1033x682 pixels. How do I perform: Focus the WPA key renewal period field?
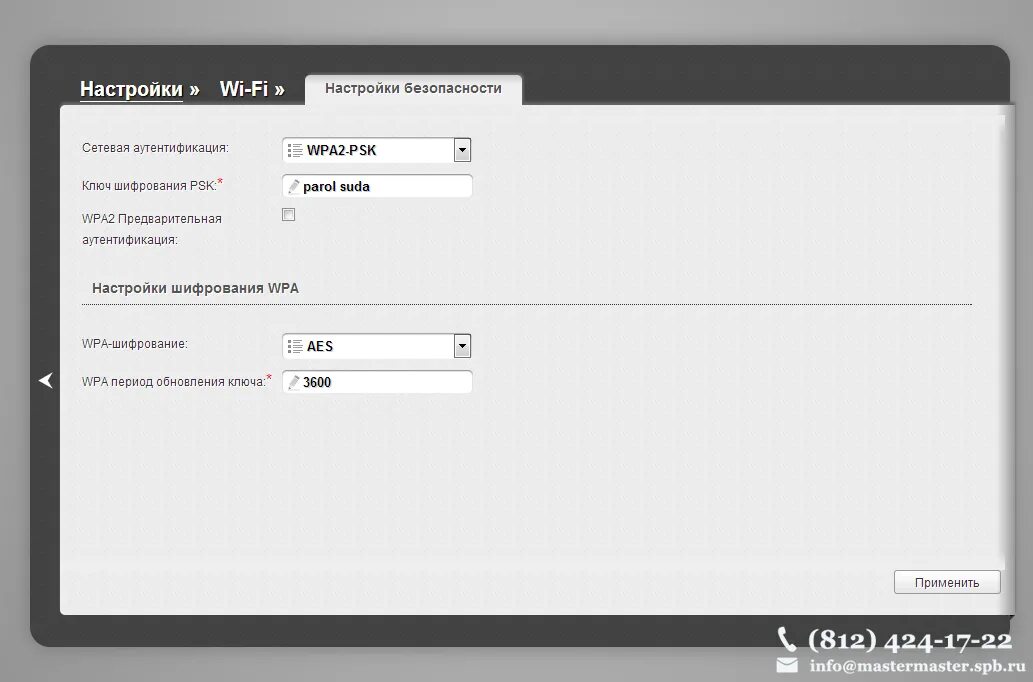(377, 382)
